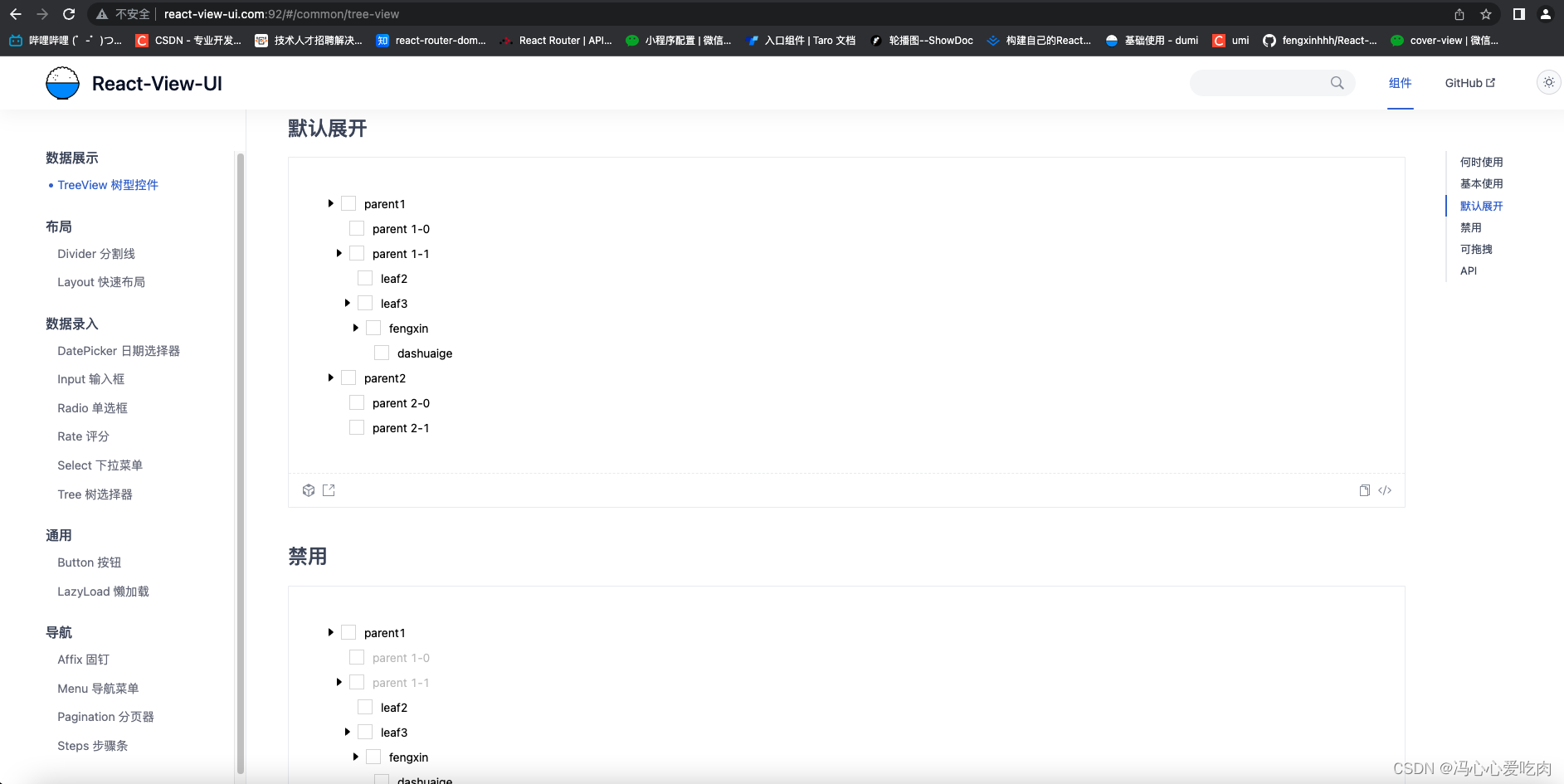This screenshot has height=784, width=1564.
Task: Open the CSDN bookmark
Action: pyautogui.click(x=188, y=40)
